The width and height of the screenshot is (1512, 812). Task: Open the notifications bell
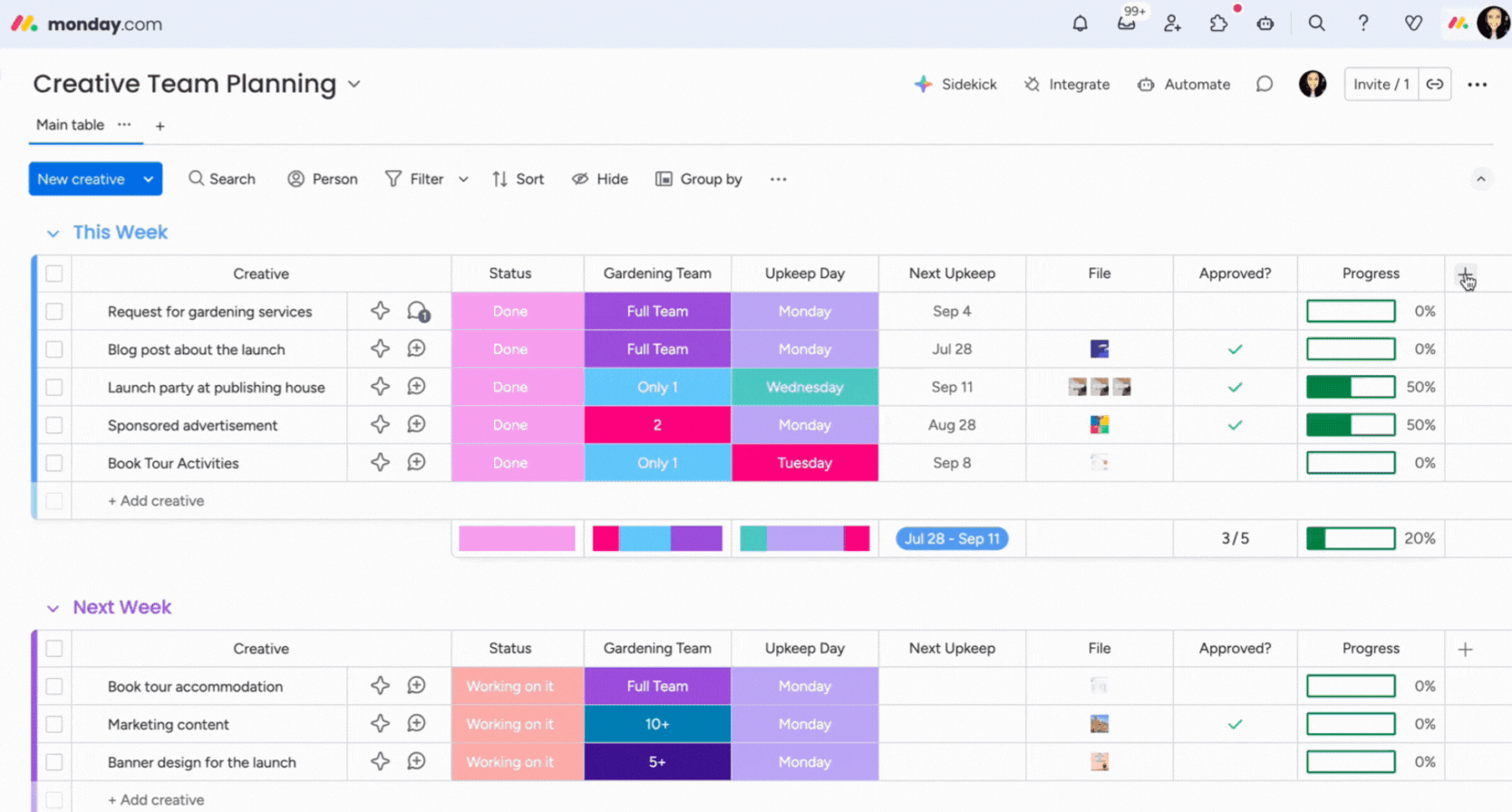(1080, 24)
